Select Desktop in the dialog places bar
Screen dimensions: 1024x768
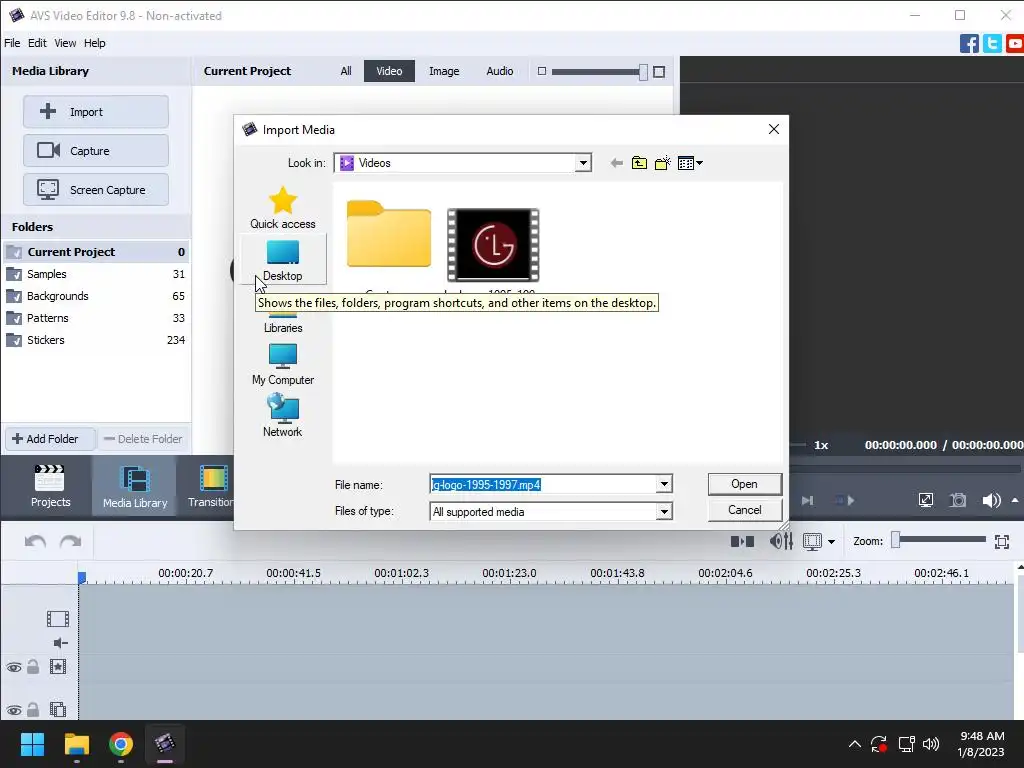pos(283,260)
